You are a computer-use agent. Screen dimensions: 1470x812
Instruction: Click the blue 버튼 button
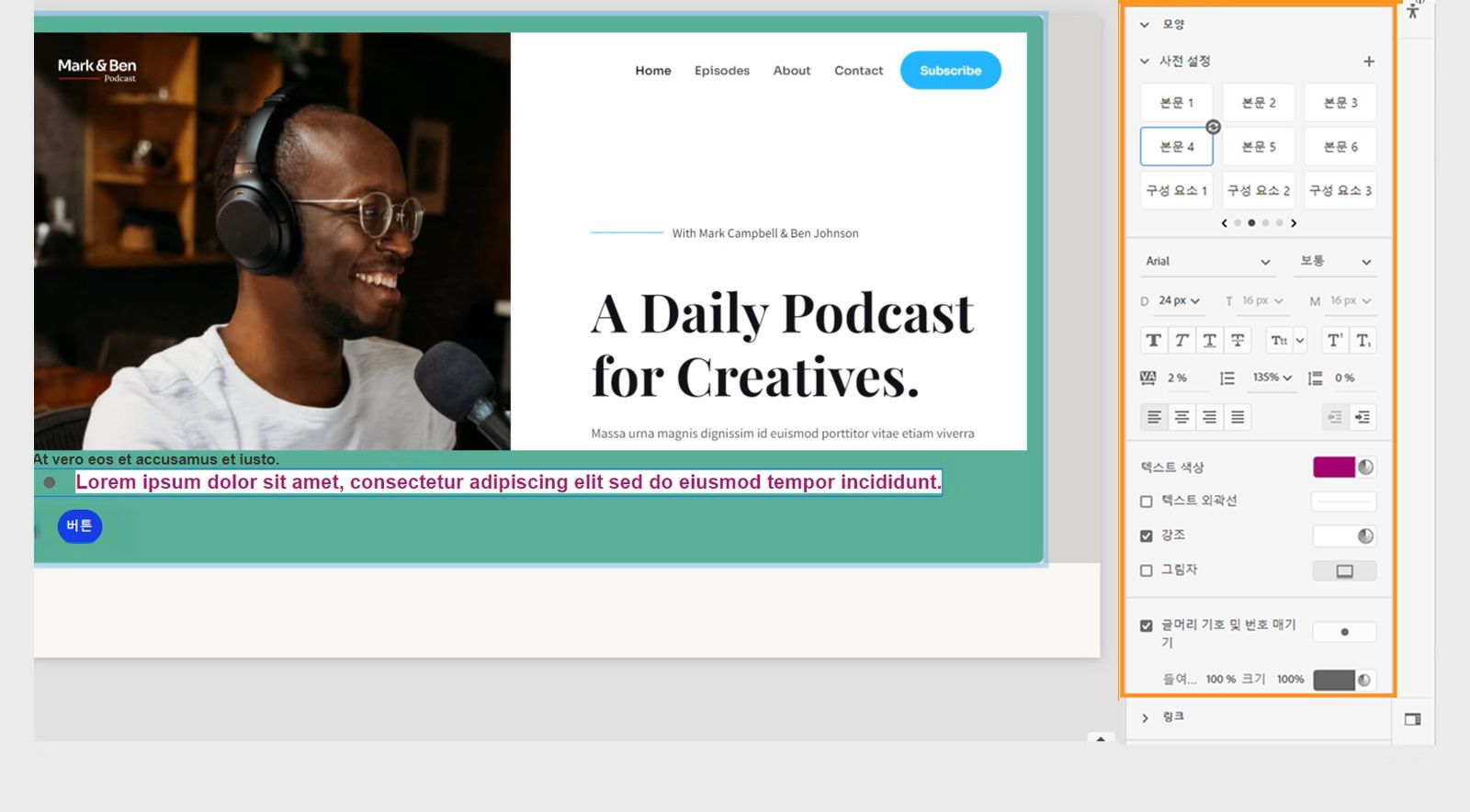coord(80,526)
